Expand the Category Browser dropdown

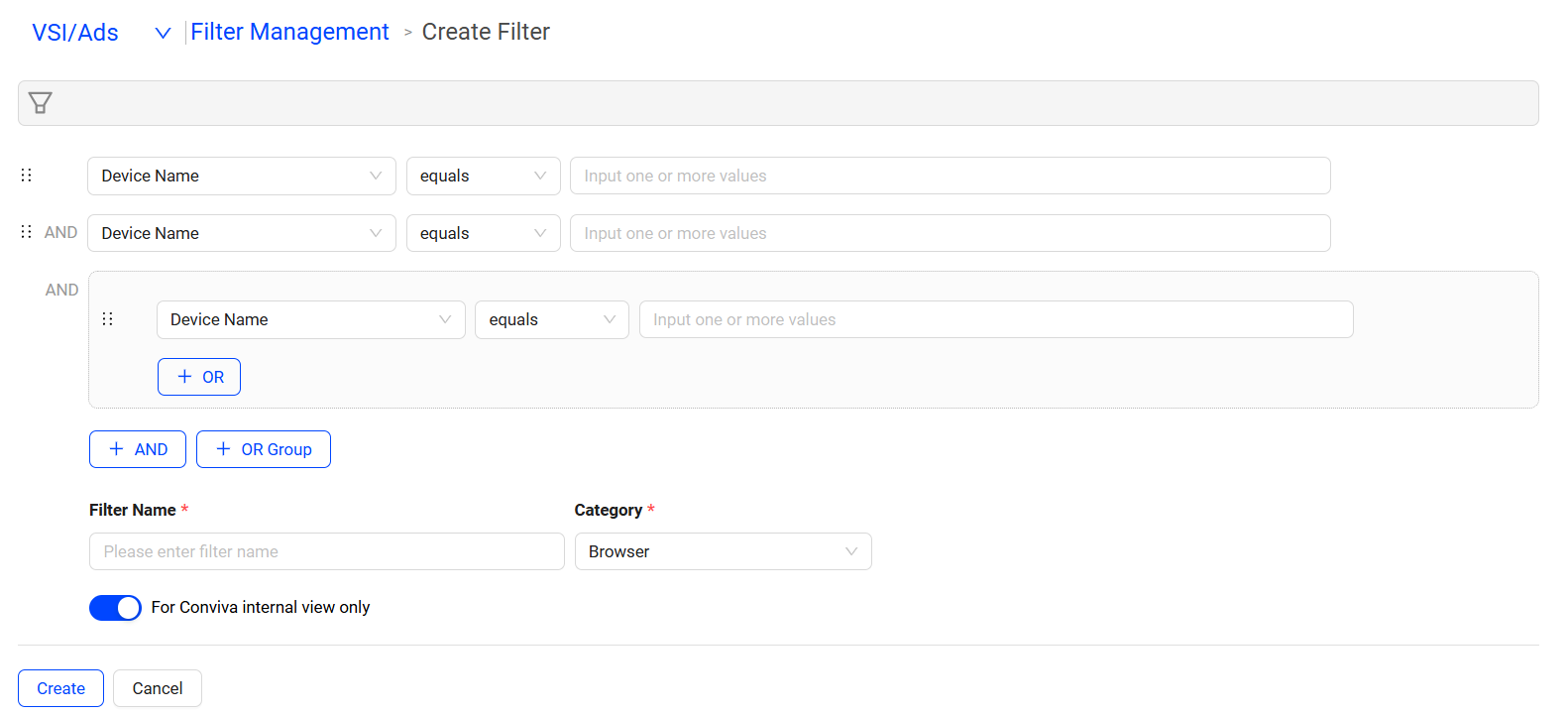click(723, 552)
